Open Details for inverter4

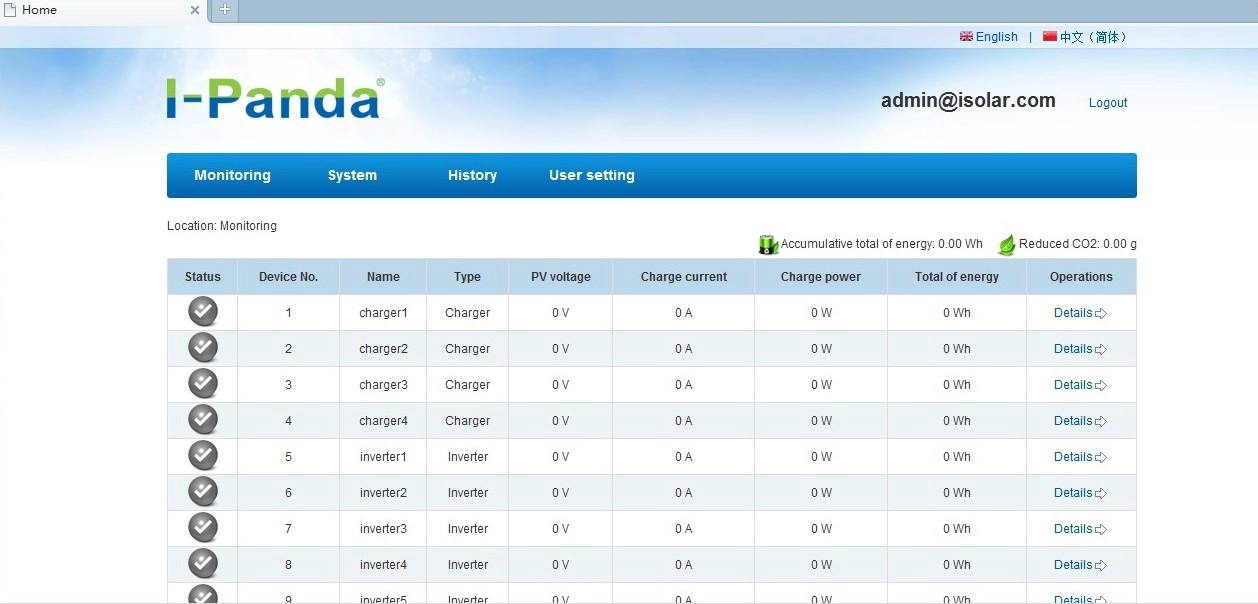click(x=1080, y=565)
